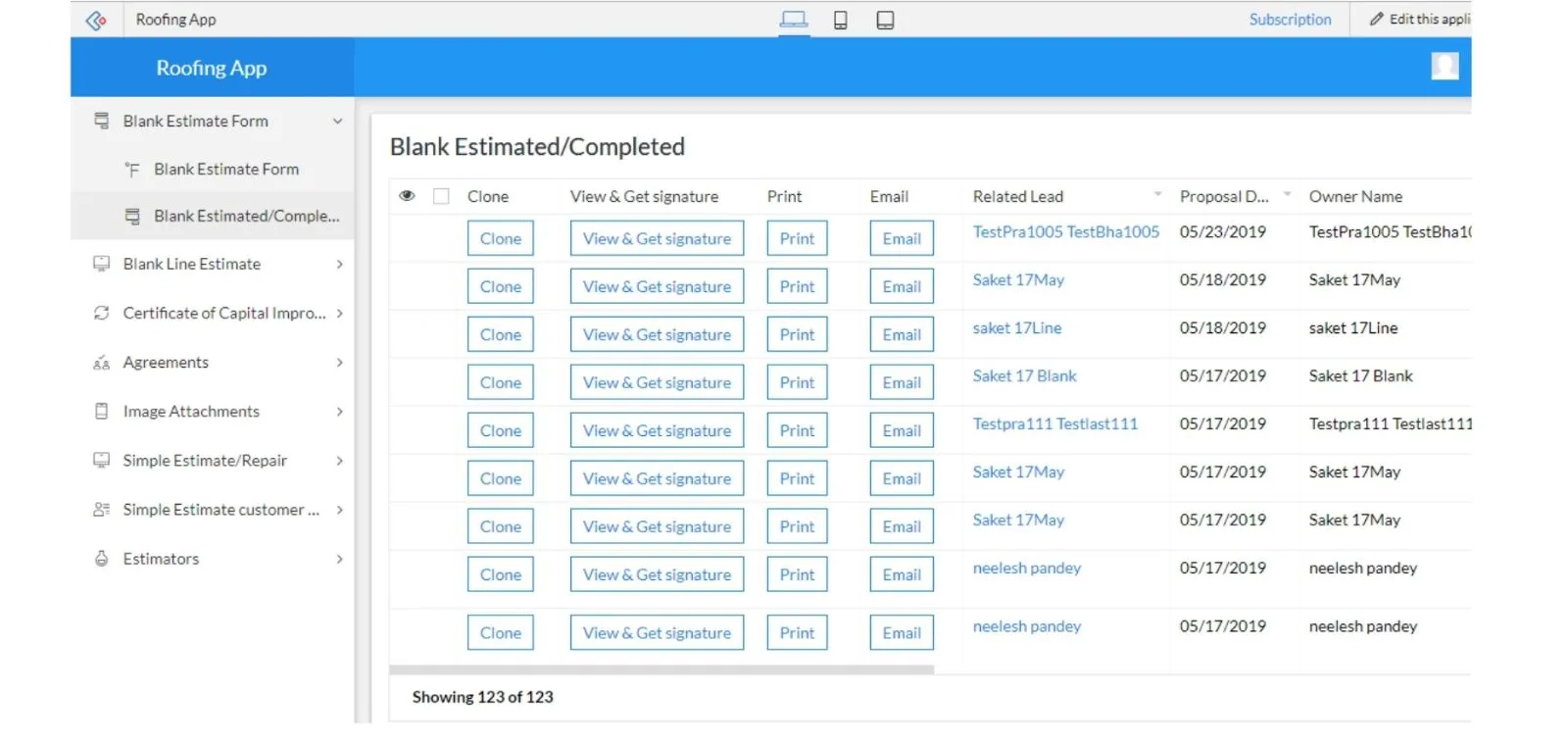Click the Zoho Creator logo icon
1568x745 pixels.
coord(96,20)
